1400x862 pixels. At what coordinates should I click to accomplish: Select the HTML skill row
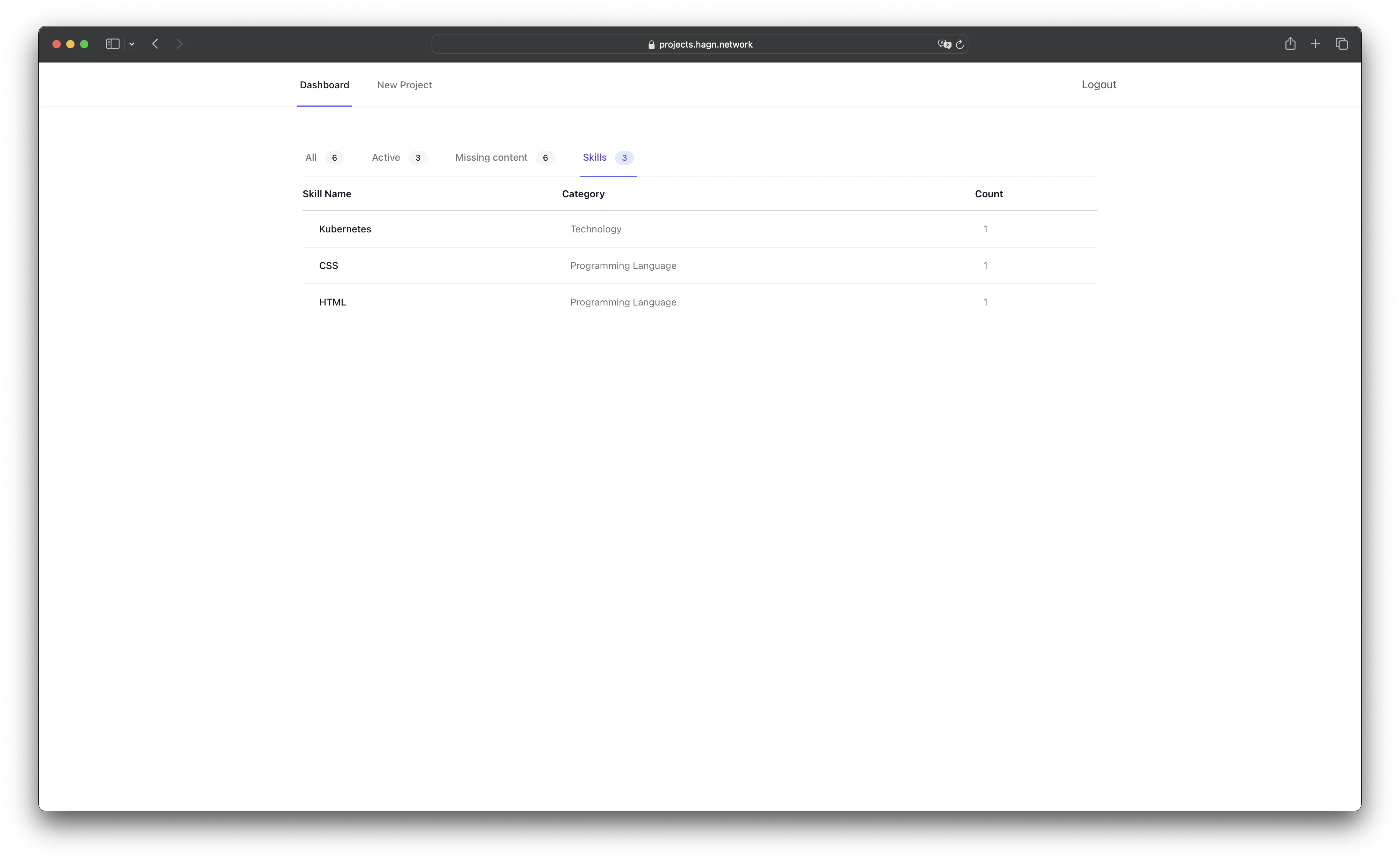point(333,302)
